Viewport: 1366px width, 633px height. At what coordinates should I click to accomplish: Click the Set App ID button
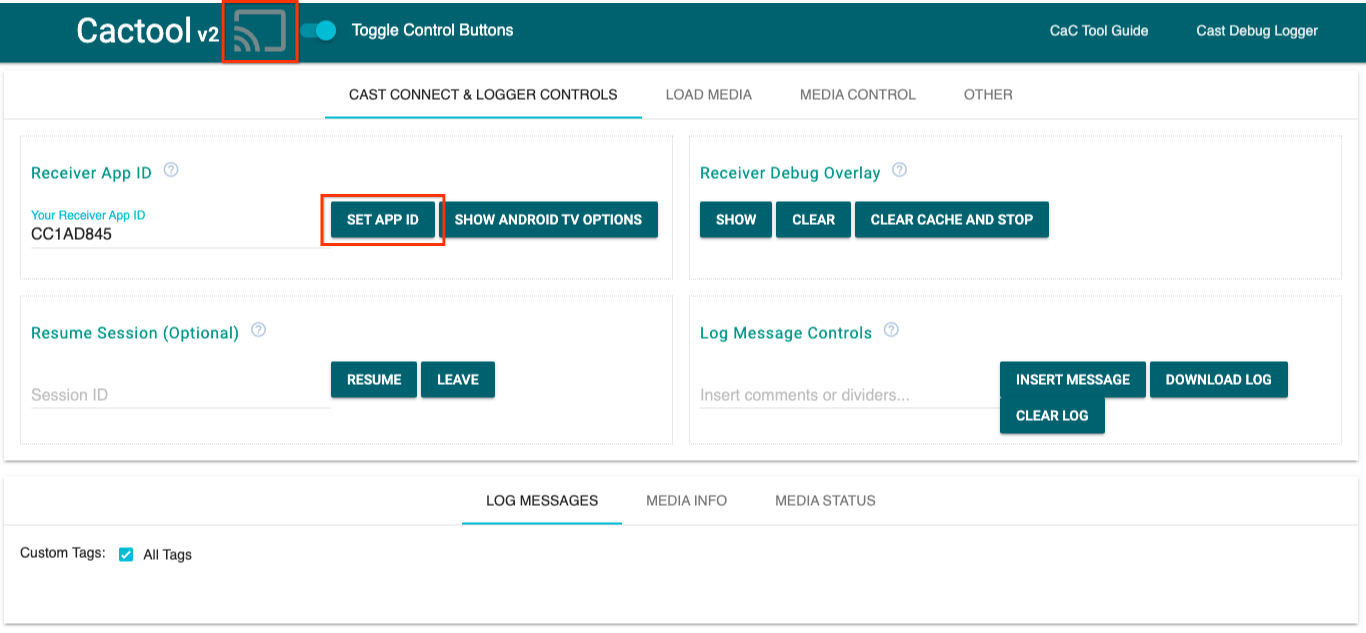pyautogui.click(x=383, y=219)
